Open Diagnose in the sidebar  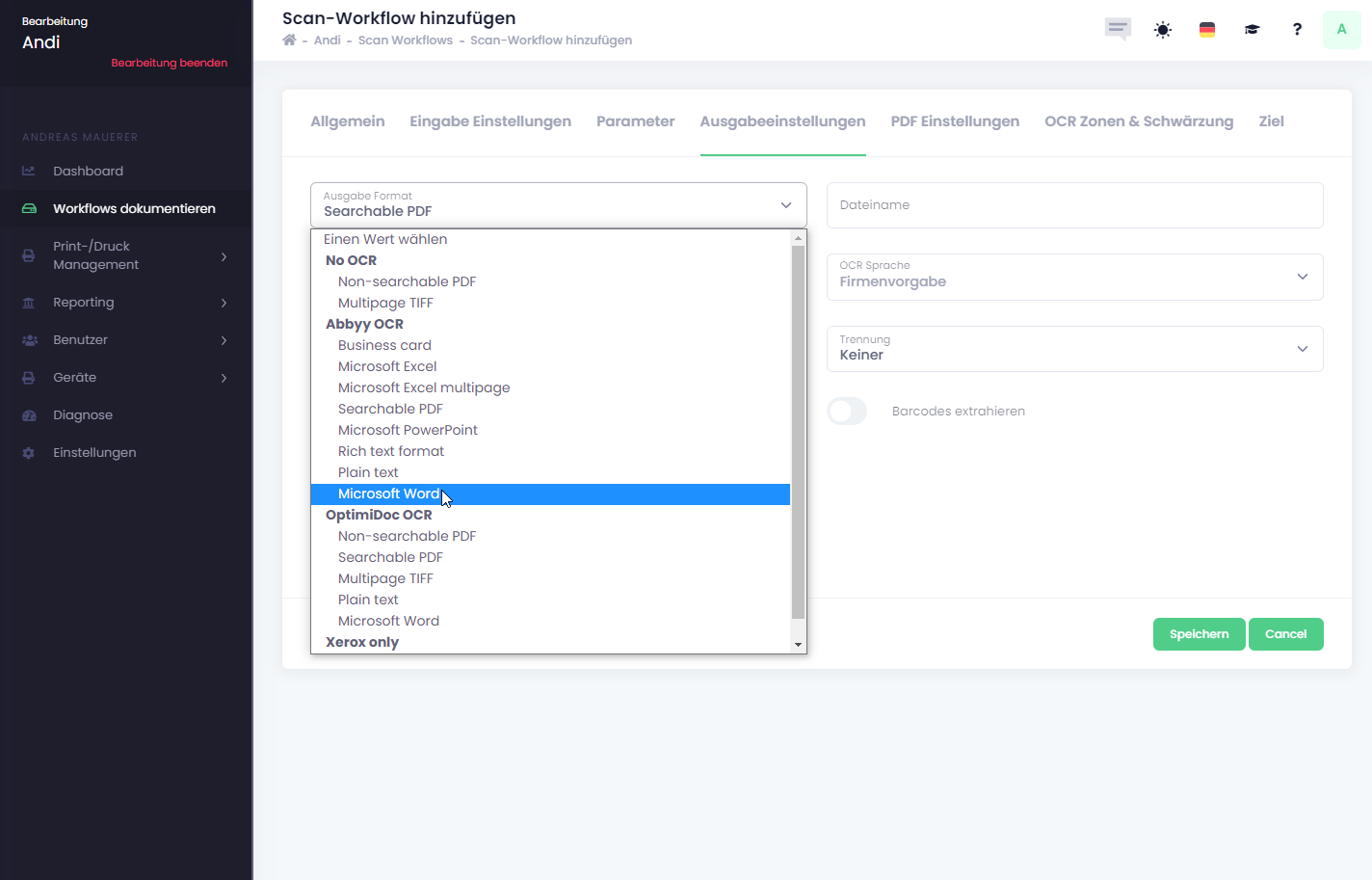(x=83, y=415)
